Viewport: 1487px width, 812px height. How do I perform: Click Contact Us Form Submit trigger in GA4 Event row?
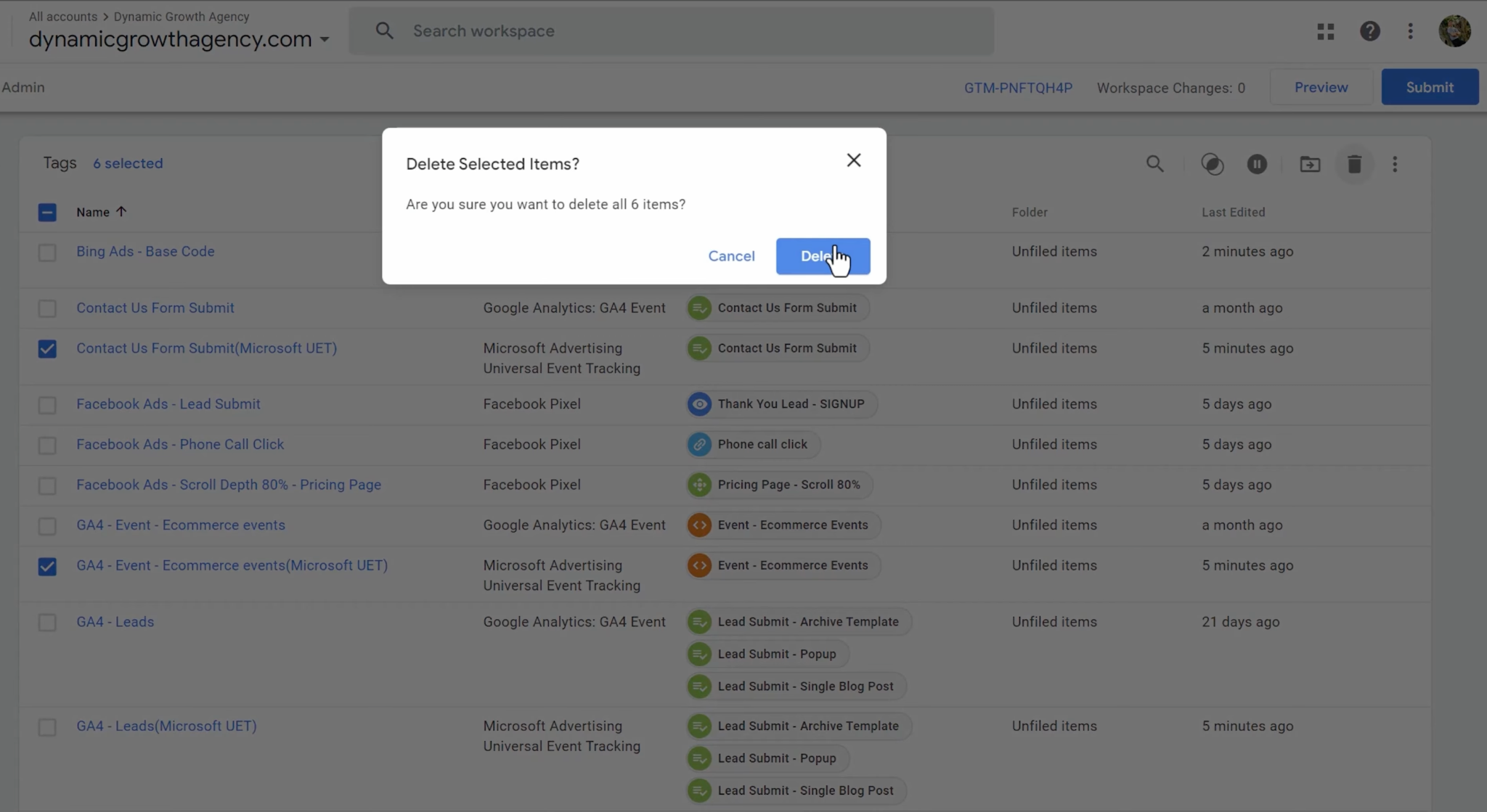pyautogui.click(x=778, y=308)
